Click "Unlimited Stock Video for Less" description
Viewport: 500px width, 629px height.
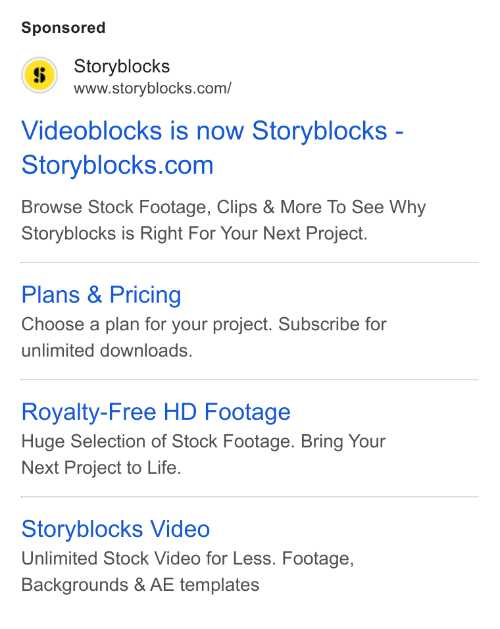pos(148,558)
